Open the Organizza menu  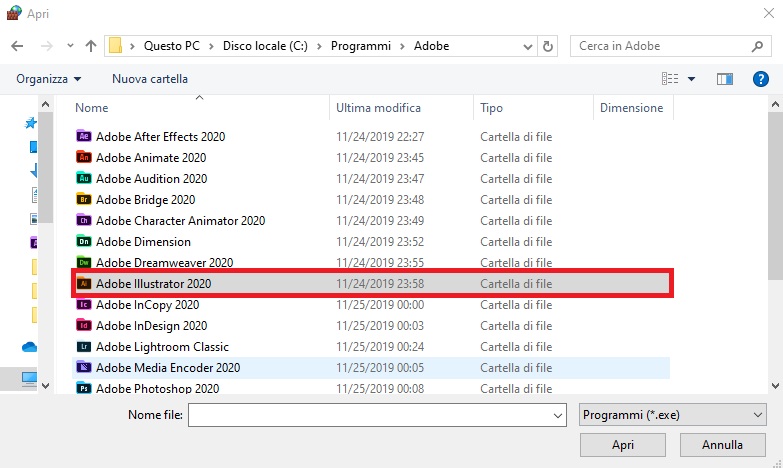(48, 79)
